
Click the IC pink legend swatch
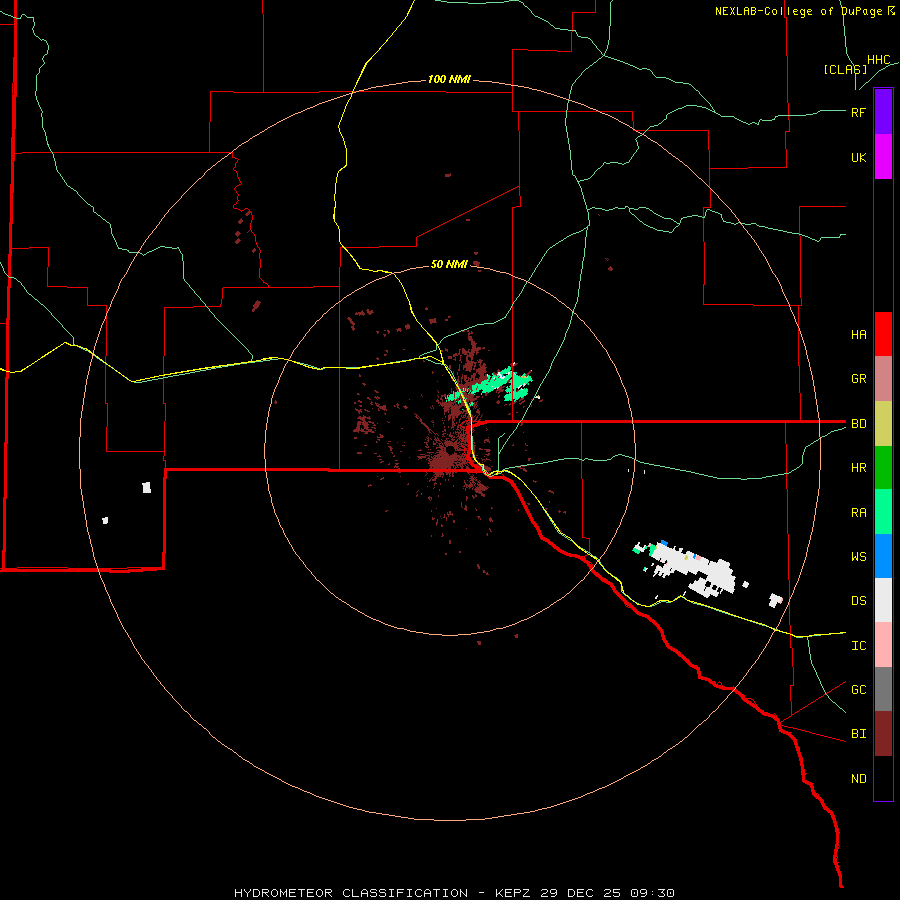(x=883, y=645)
